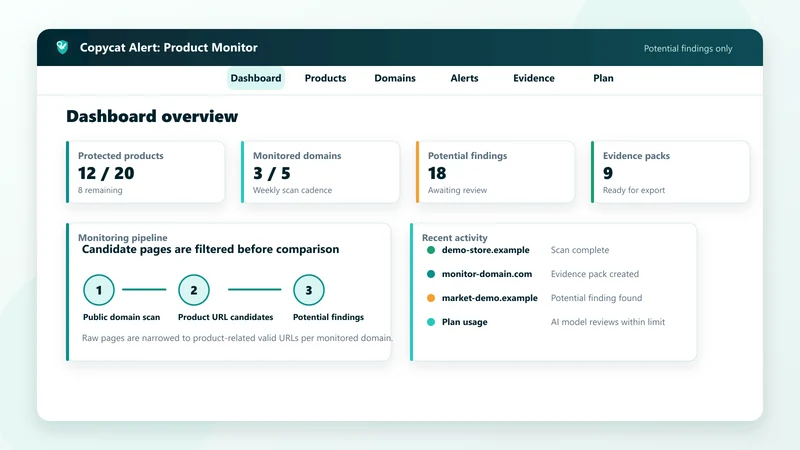Open the Evidence packs card

click(670, 172)
